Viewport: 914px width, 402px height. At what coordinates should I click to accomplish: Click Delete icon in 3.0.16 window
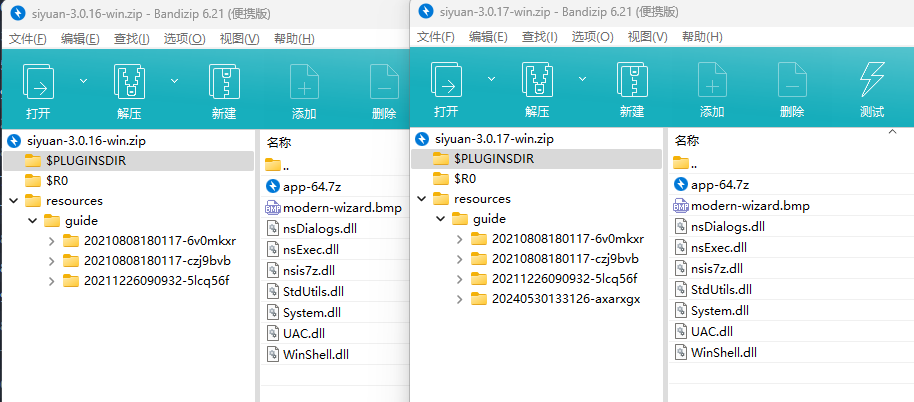(x=384, y=82)
